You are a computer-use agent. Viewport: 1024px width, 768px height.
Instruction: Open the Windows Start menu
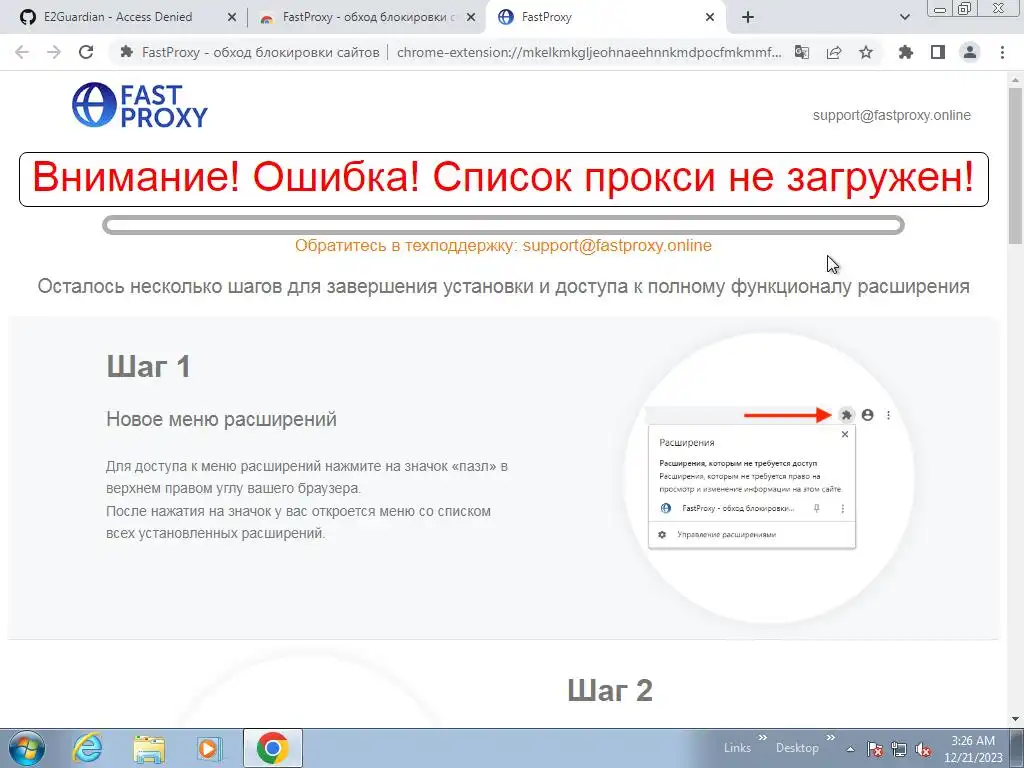[x=26, y=748]
